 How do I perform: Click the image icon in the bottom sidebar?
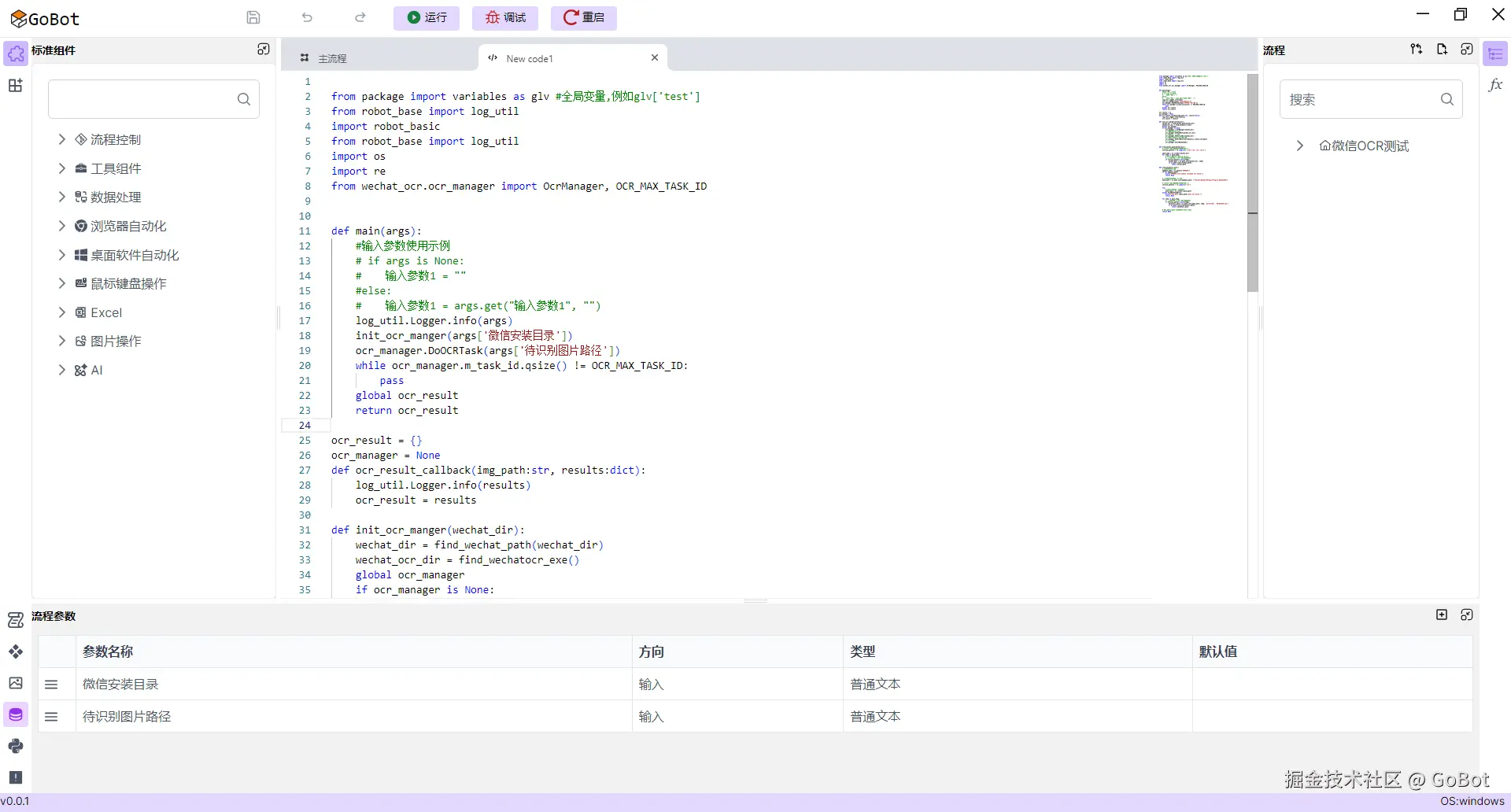(x=16, y=684)
